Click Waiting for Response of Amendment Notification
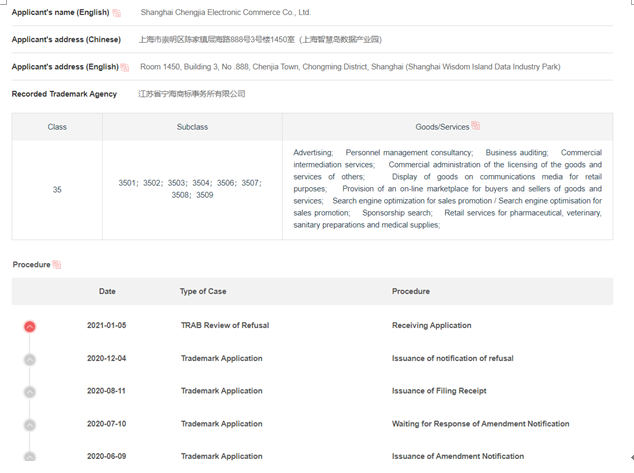 pos(480,424)
